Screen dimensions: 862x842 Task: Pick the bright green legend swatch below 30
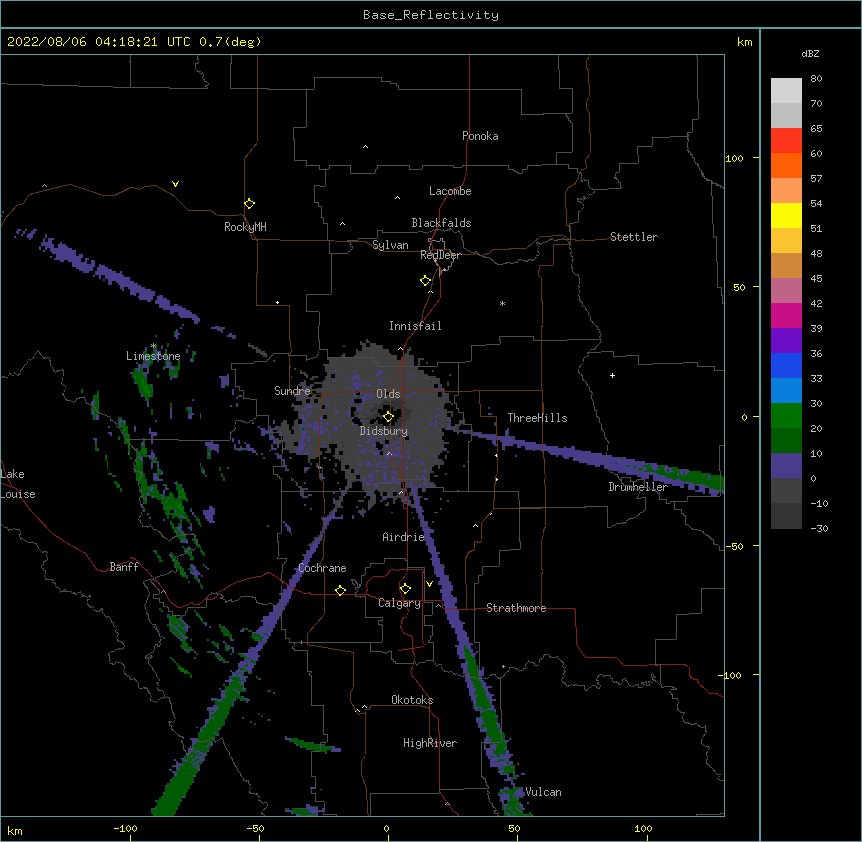[x=786, y=416]
